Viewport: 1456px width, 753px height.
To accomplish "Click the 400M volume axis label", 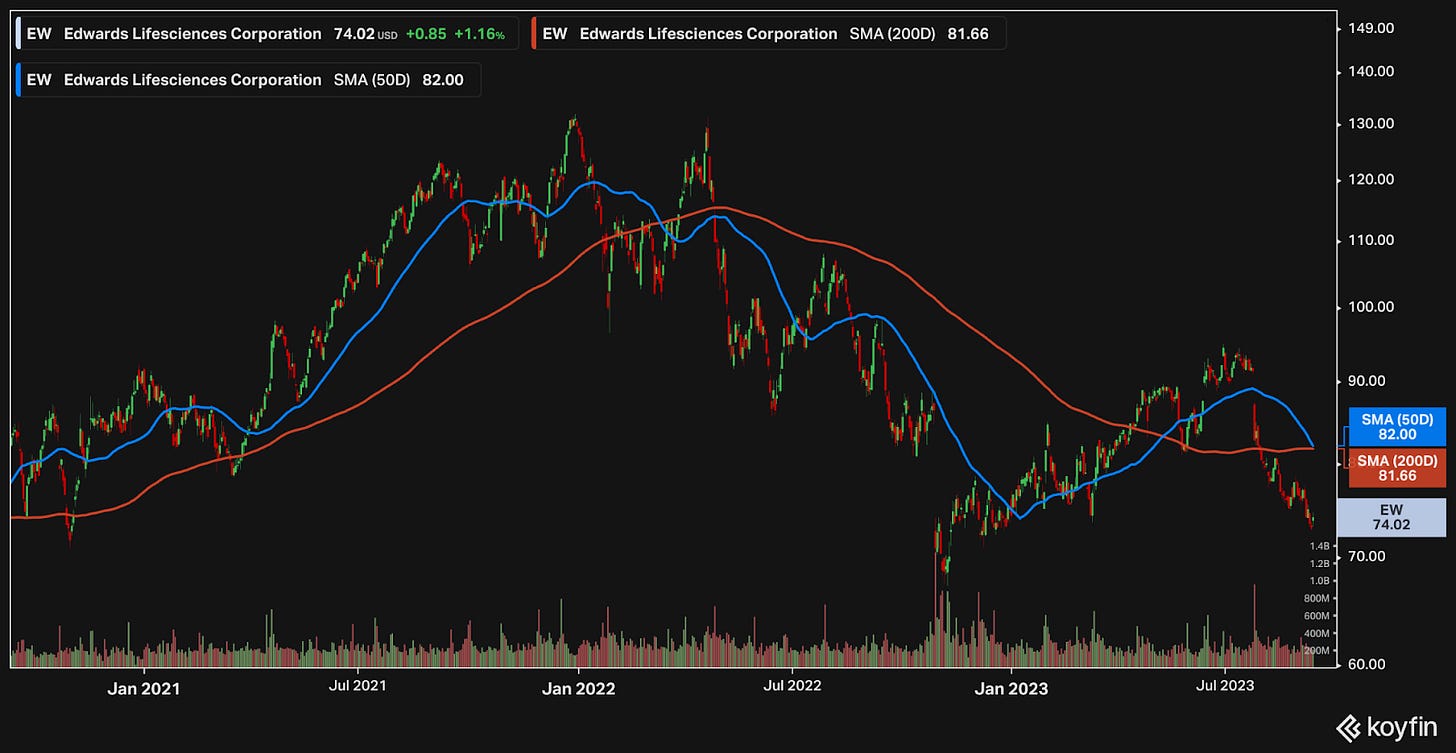I will [1317, 633].
